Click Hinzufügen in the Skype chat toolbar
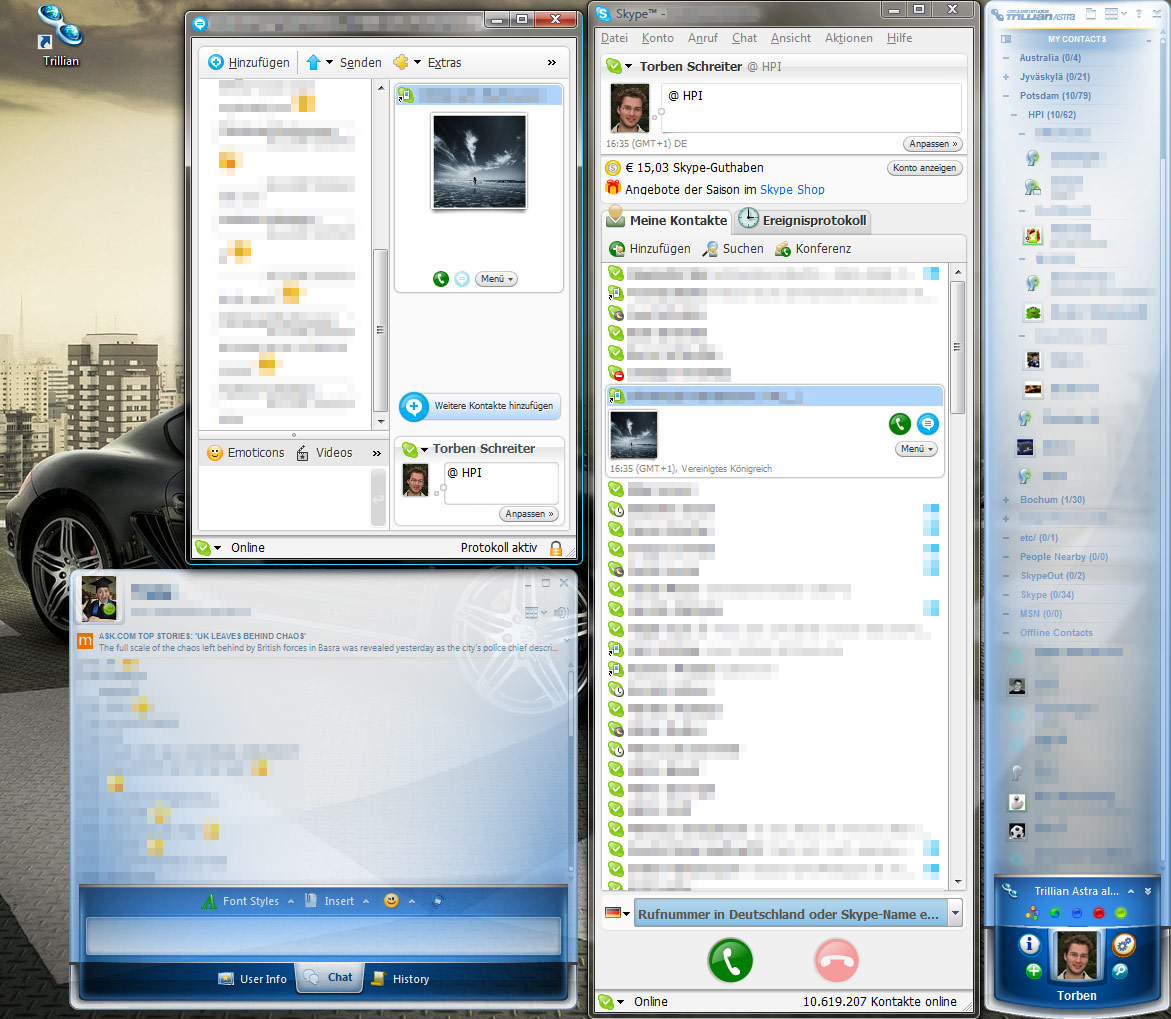Viewport: 1171px width, 1019px height. (249, 63)
